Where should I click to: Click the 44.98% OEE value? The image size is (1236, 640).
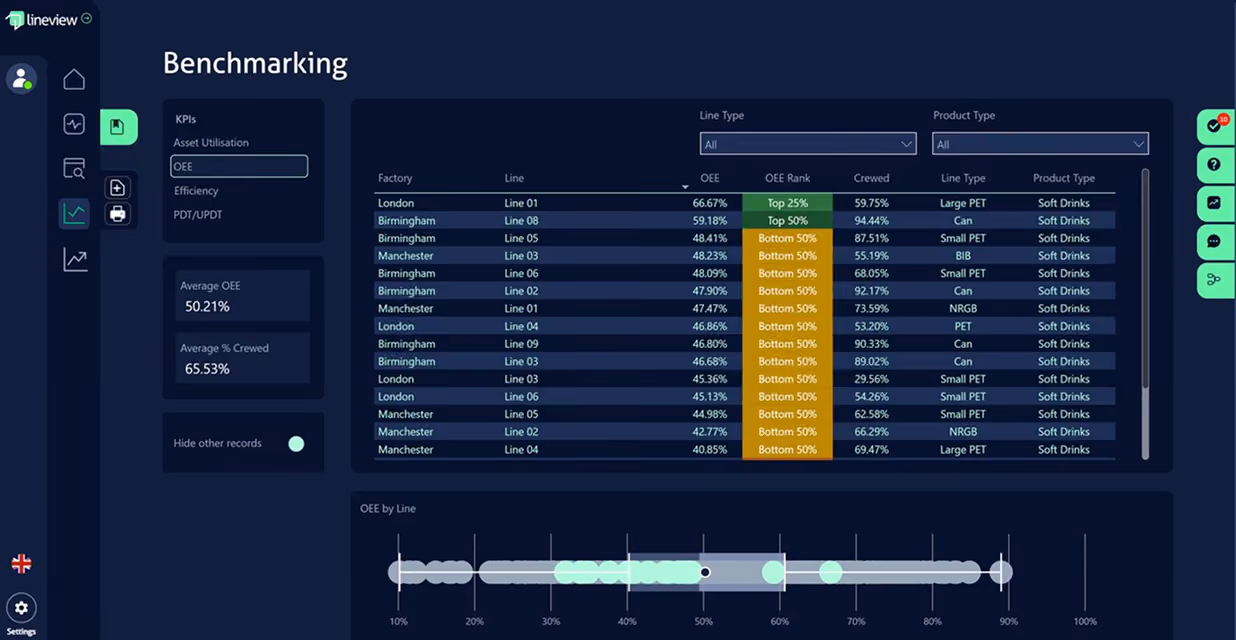click(709, 414)
